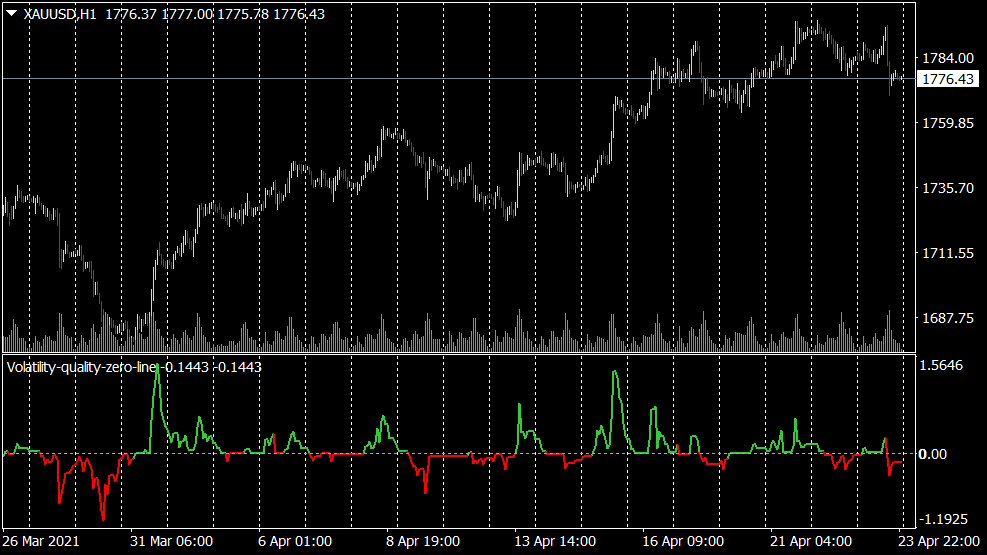Click the 1784.00 price scale label

point(947,58)
